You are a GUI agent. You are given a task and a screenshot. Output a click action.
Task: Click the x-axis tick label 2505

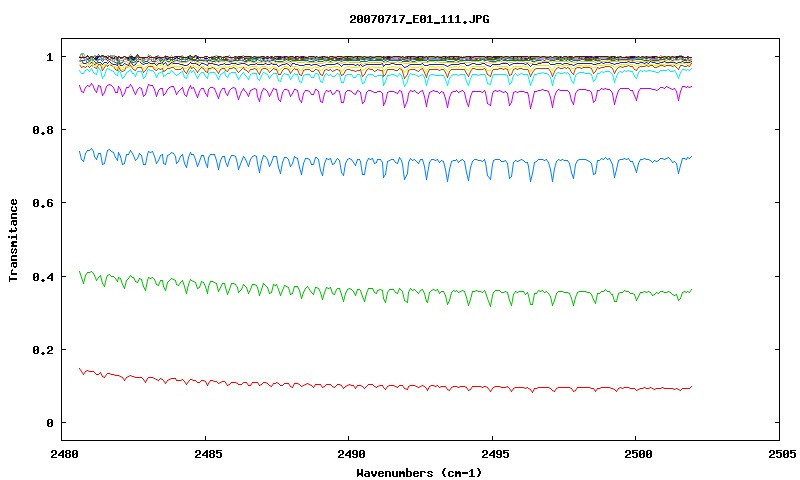[x=782, y=453]
